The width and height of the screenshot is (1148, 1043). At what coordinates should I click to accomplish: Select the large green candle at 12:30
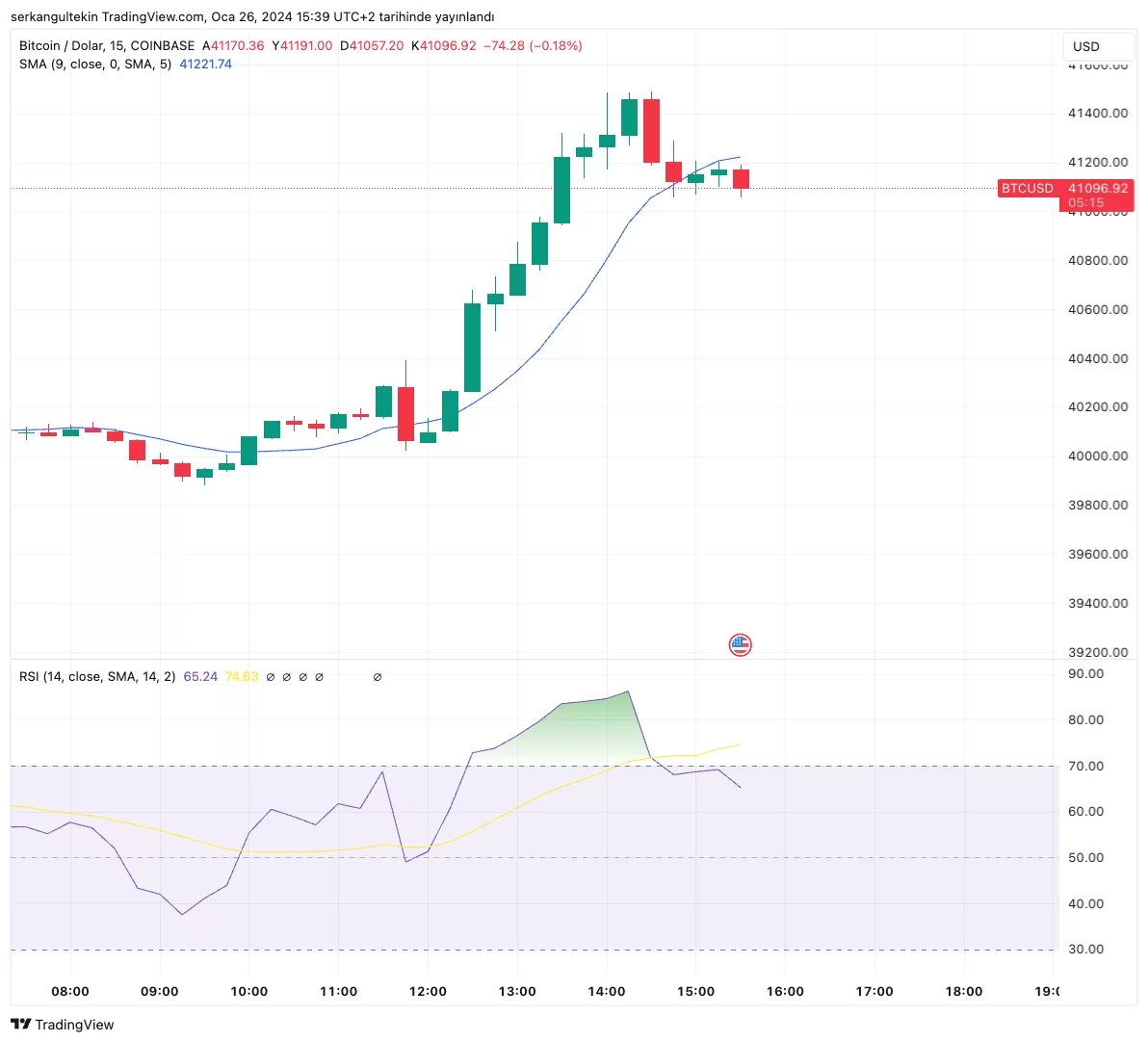click(472, 347)
